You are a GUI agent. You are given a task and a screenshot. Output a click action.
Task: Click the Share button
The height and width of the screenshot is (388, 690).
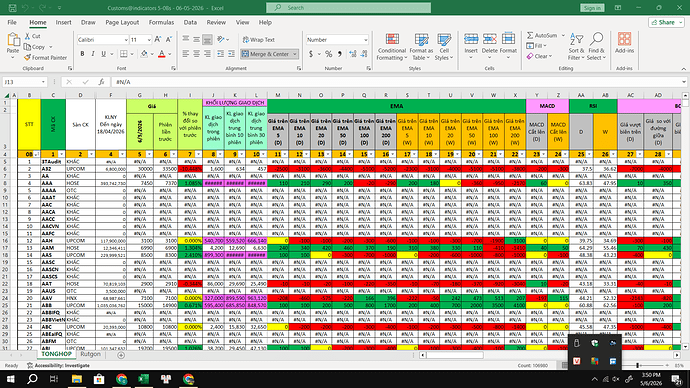[666, 22]
